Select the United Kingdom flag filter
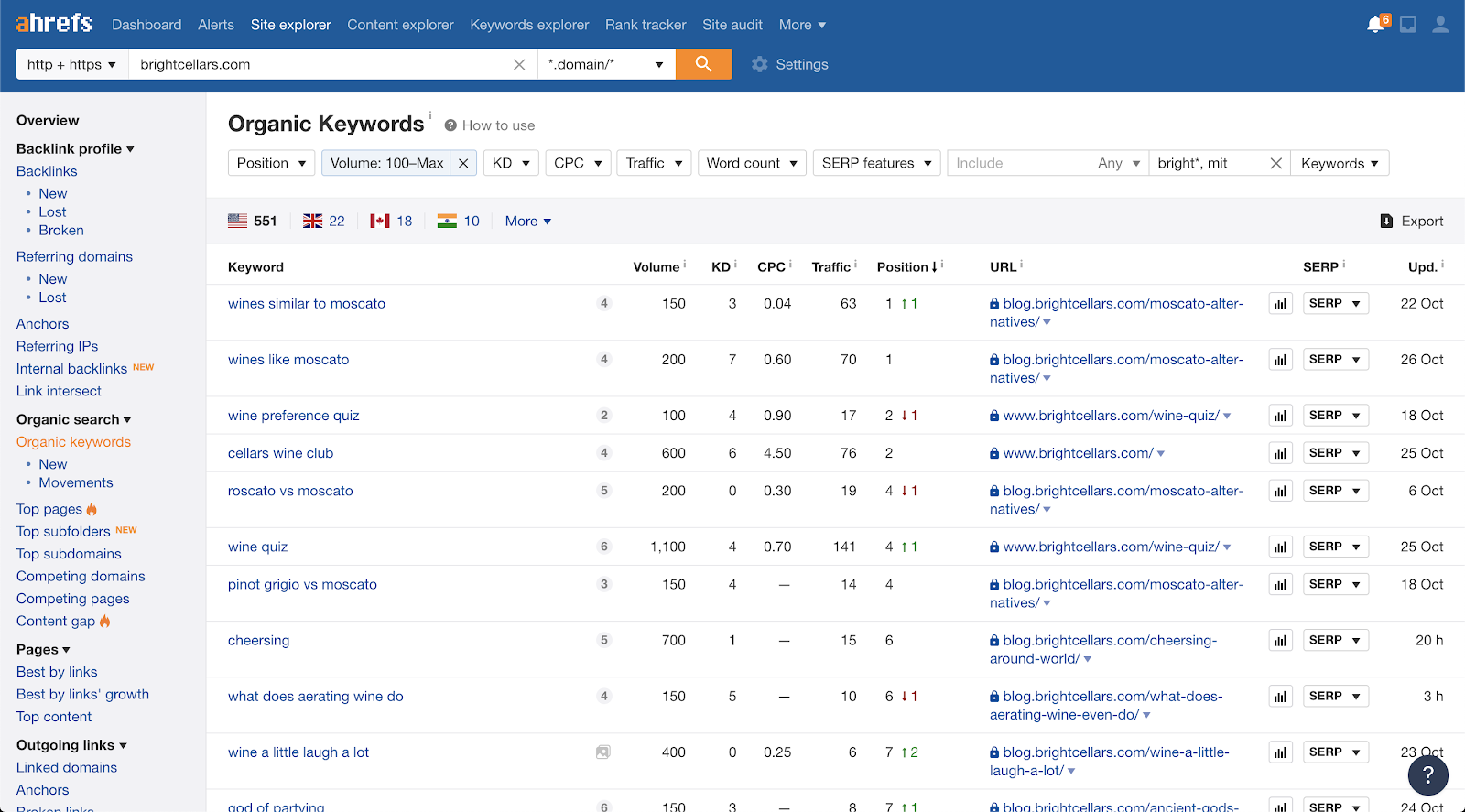Image resolution: width=1465 pixels, height=812 pixels. 313,222
